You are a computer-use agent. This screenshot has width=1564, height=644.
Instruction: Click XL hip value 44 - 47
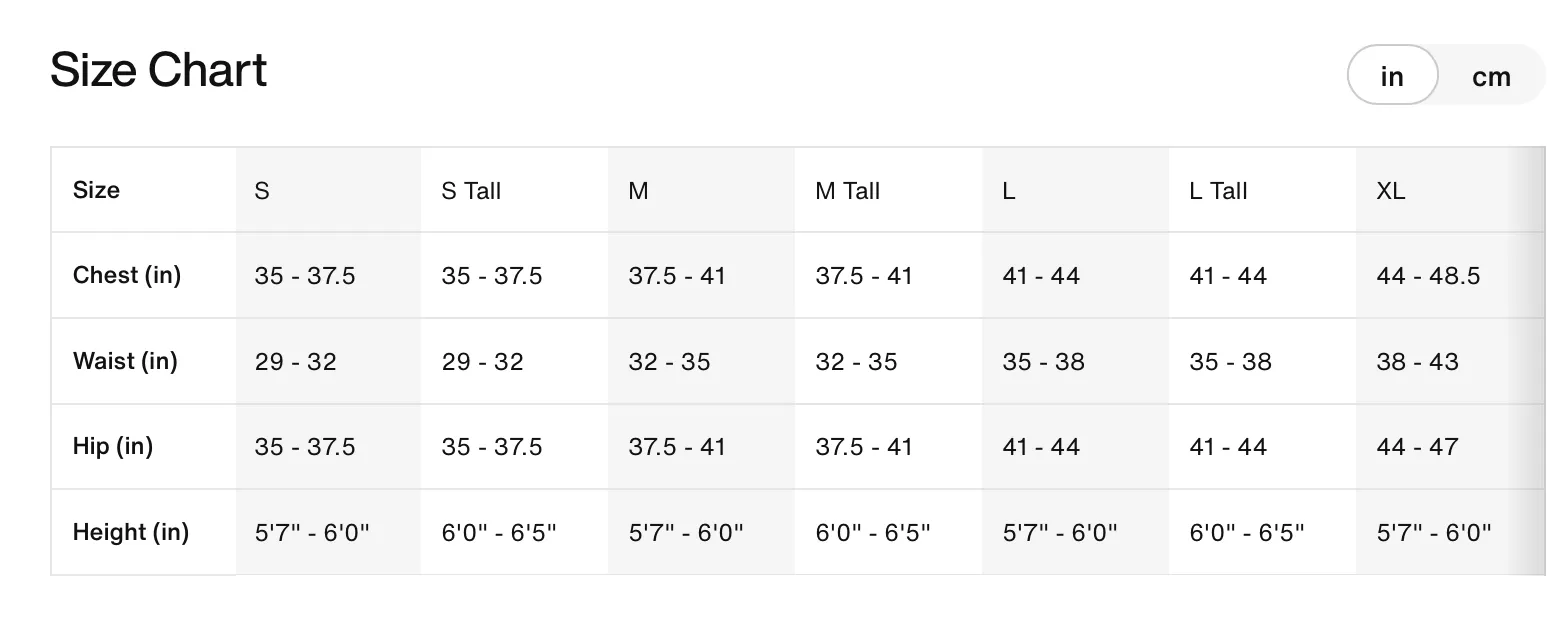pyautogui.click(x=1417, y=447)
